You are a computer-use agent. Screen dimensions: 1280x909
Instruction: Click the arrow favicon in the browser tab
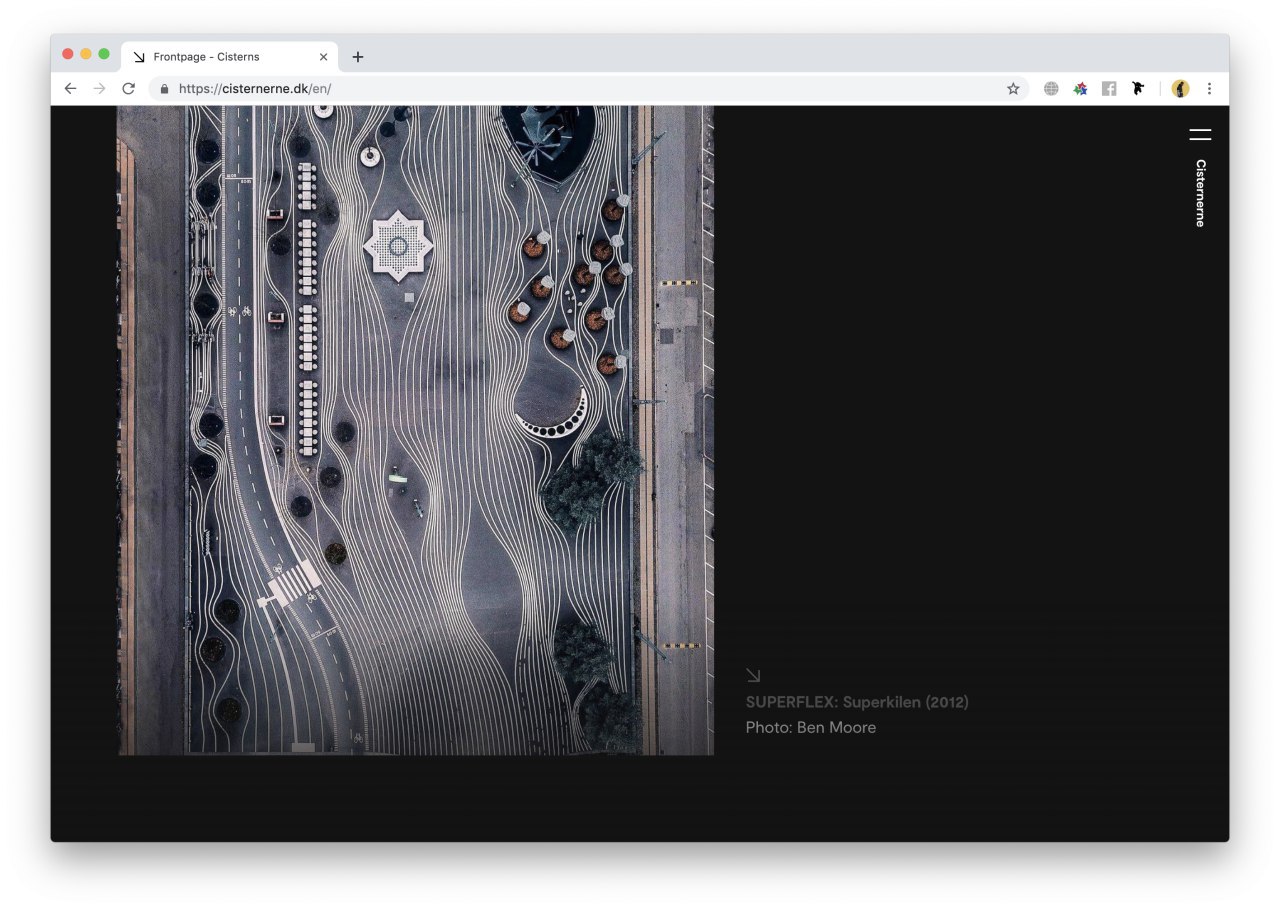tap(139, 57)
